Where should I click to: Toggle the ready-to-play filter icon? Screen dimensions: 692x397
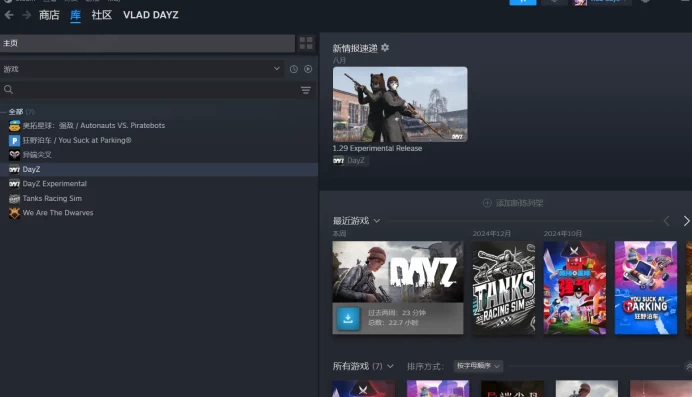[x=308, y=69]
